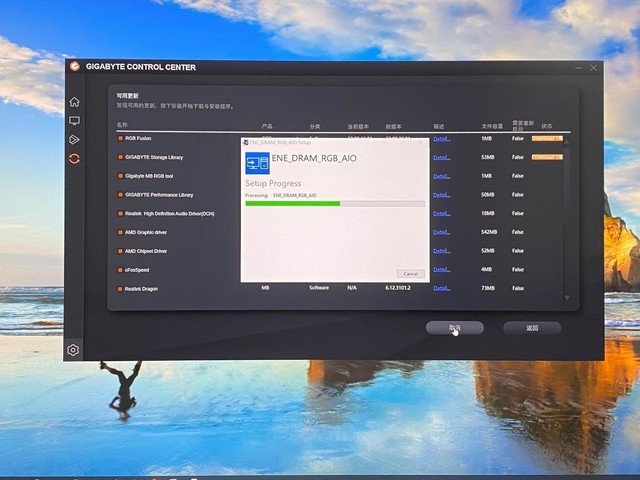Click the update list scrollbar up arrow
This screenshot has height=480, width=640.
[567, 141]
